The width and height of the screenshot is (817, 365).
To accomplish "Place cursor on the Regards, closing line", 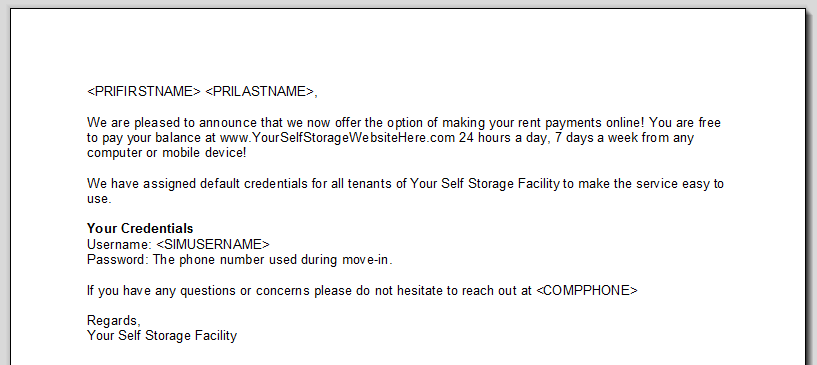I will (114, 321).
